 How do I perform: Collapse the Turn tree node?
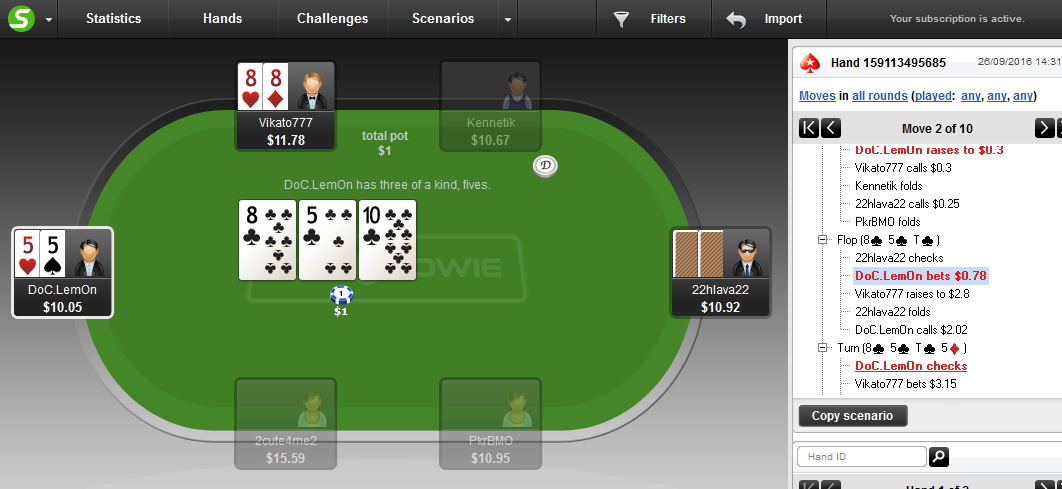pos(824,348)
